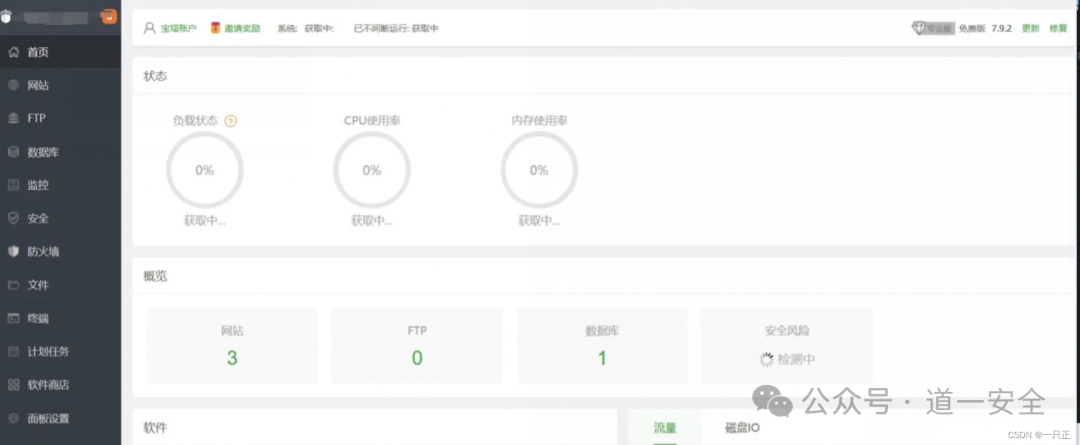Switch to the 磁盘IO tab
The image size is (1080, 445).
coord(742,428)
